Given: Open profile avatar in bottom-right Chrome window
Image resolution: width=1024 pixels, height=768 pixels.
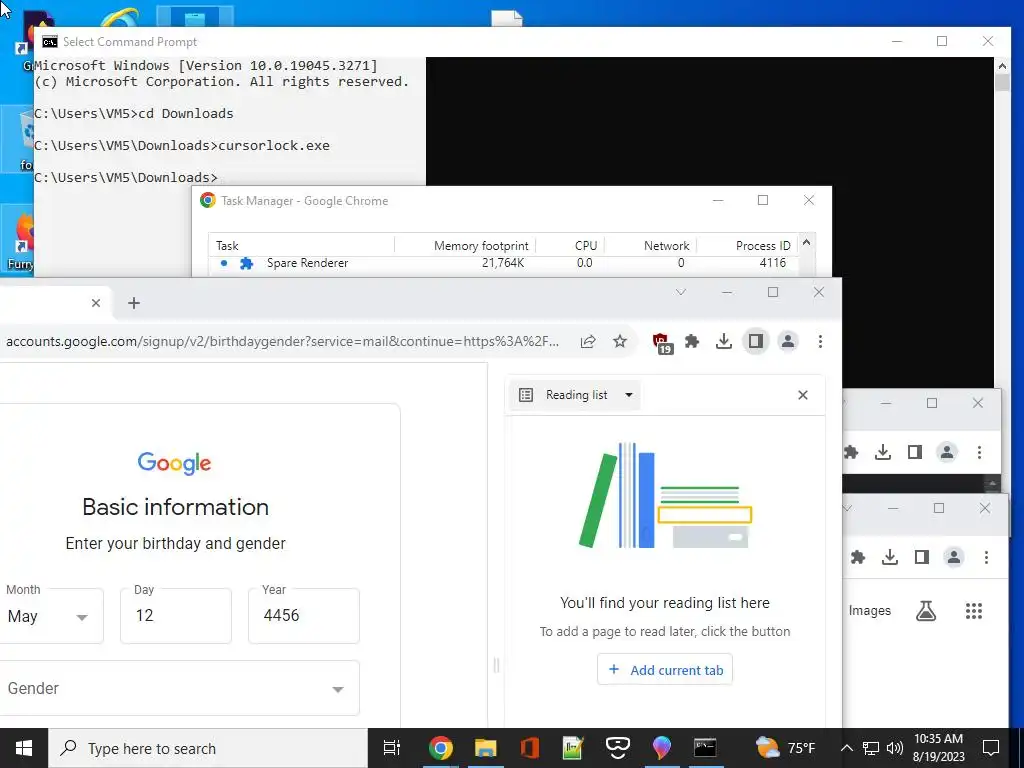Looking at the screenshot, I should click(953, 557).
